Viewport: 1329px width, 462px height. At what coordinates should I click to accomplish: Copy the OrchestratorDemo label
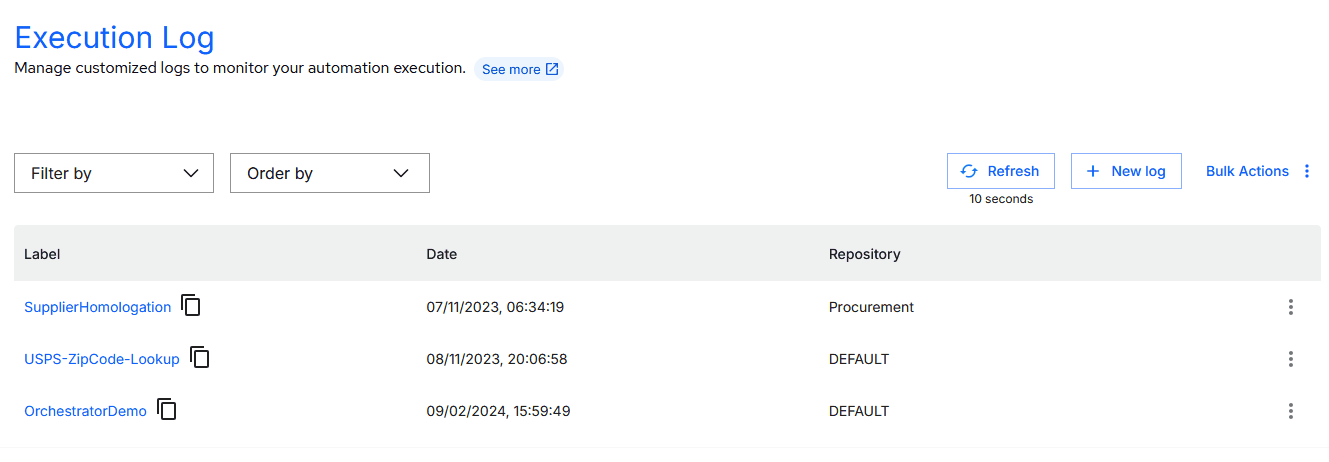[167, 409]
